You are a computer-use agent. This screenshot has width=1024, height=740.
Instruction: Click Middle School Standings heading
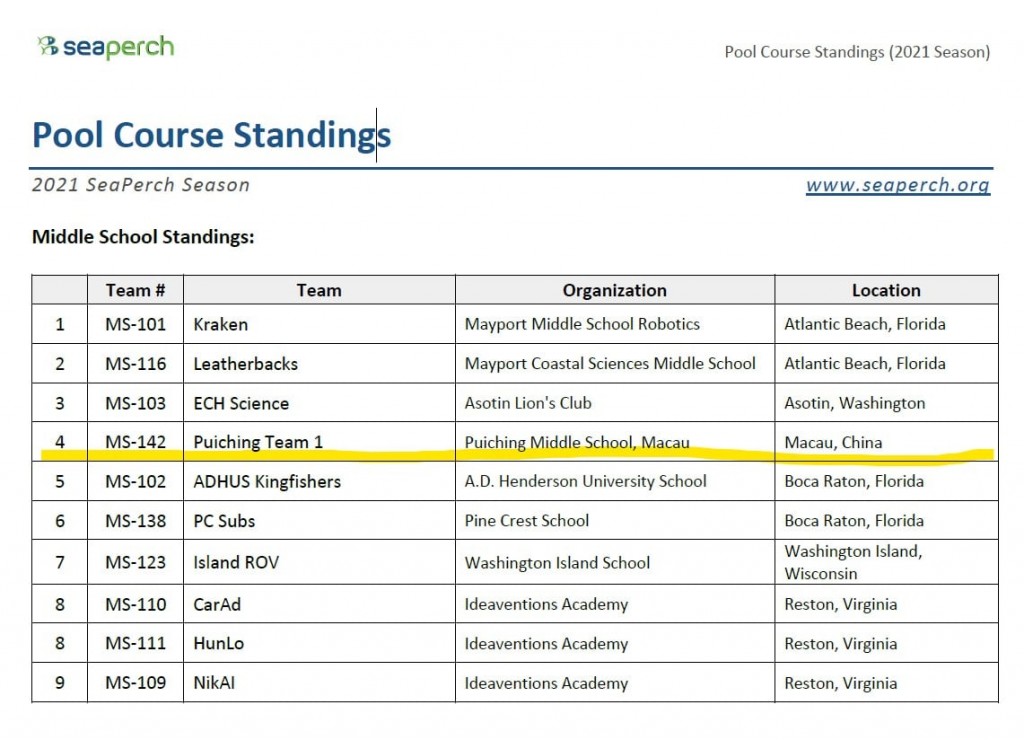pyautogui.click(x=143, y=237)
